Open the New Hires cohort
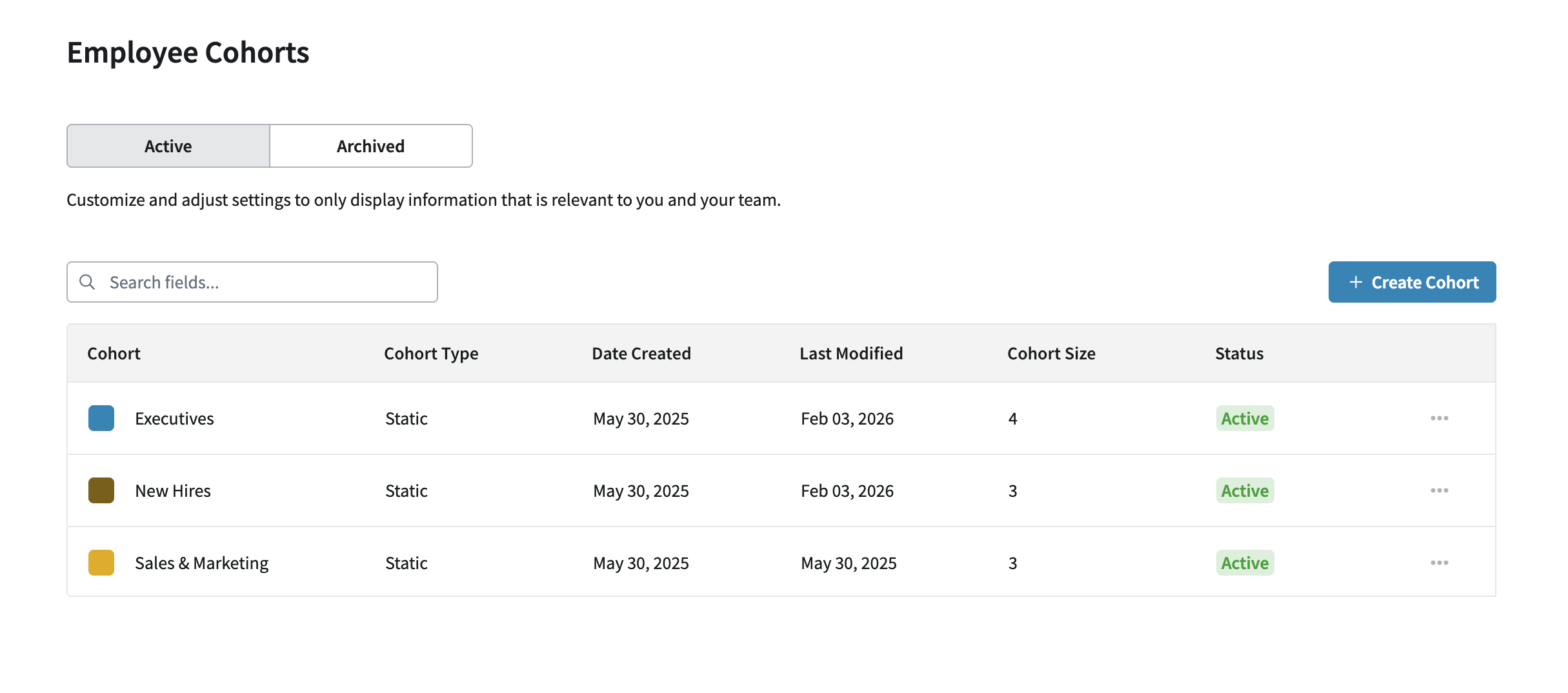 pyautogui.click(x=173, y=491)
